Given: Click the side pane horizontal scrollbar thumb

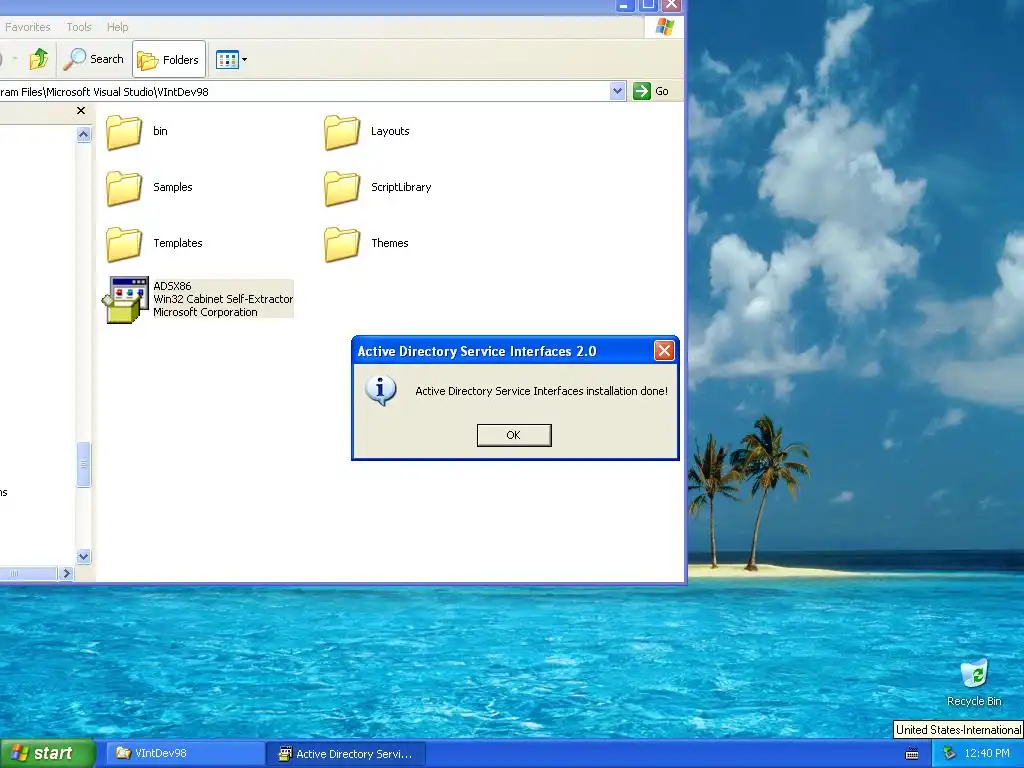Looking at the screenshot, I should click(x=28, y=573).
